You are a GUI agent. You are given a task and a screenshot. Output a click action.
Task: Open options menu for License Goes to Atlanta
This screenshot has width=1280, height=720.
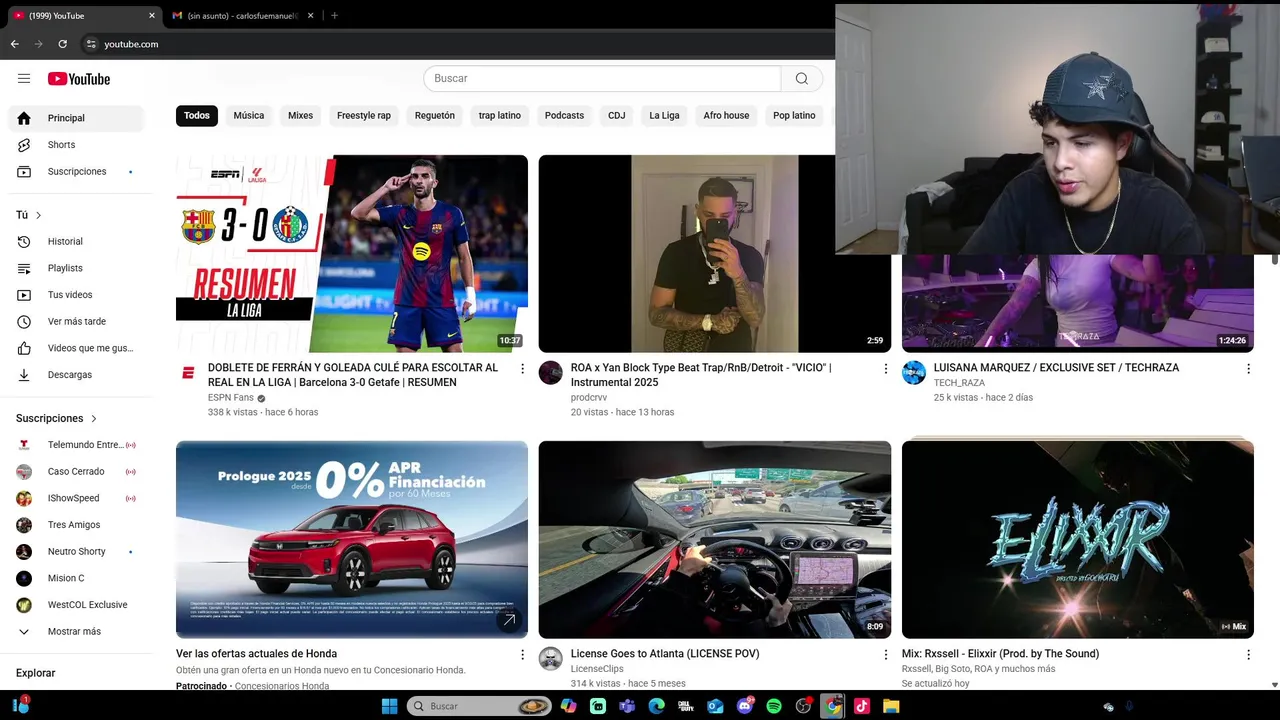(x=885, y=655)
